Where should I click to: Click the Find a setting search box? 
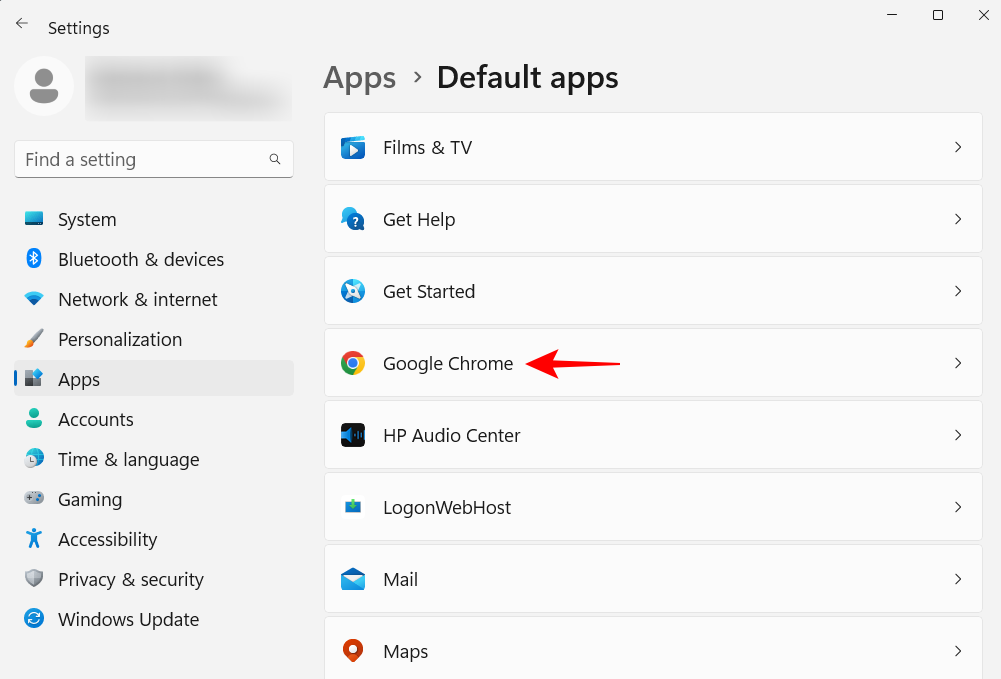(x=140, y=159)
